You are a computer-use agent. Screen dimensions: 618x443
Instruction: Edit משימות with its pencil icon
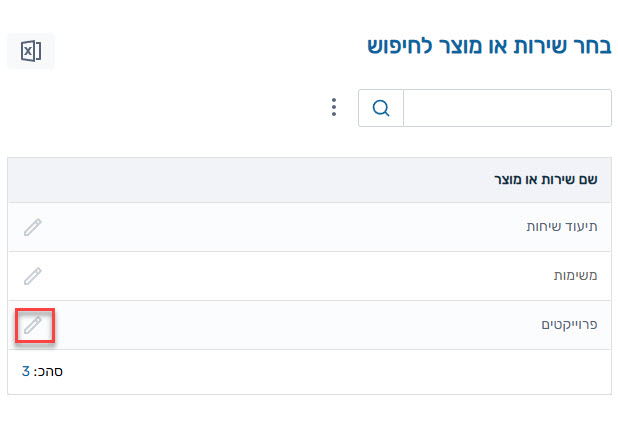pyautogui.click(x=33, y=276)
